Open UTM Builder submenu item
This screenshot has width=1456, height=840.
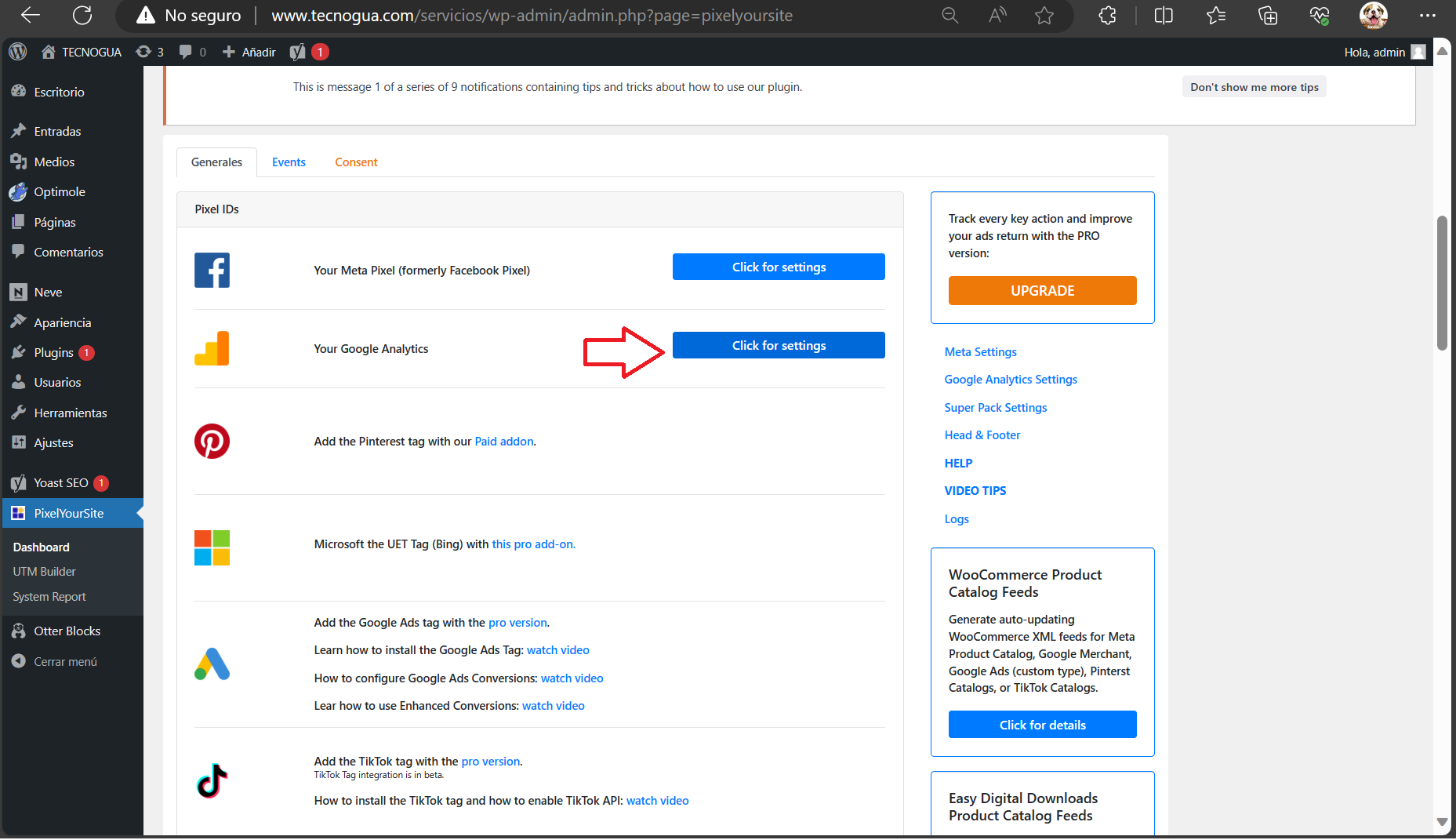[44, 572]
